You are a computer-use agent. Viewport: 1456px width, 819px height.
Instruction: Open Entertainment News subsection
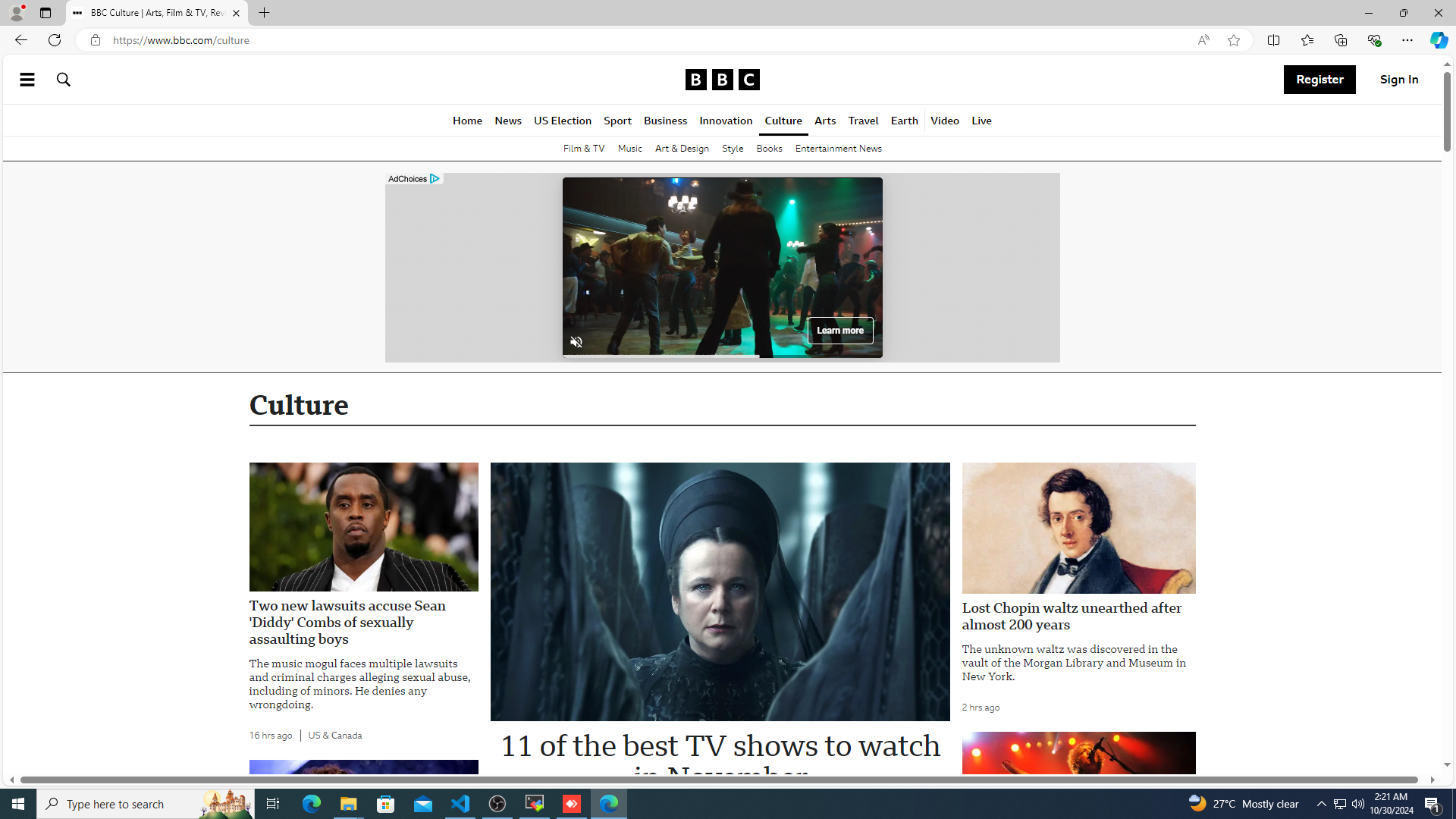(838, 149)
